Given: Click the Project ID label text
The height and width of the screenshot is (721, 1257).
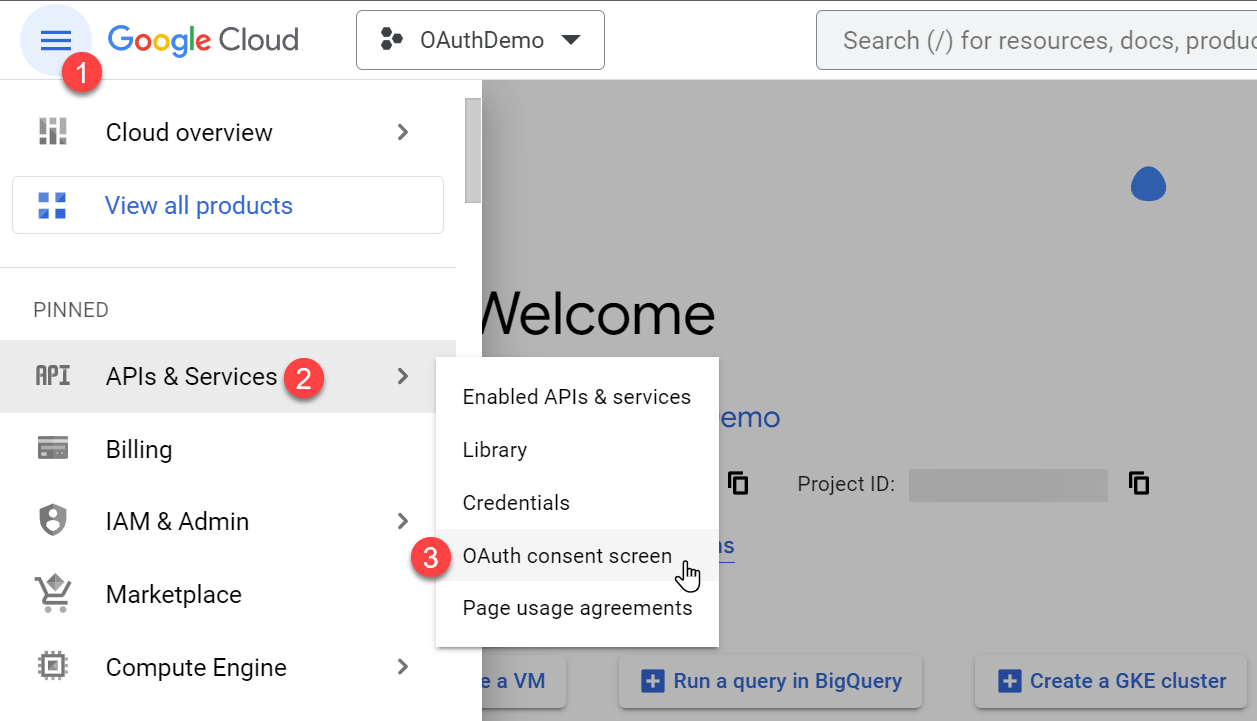Looking at the screenshot, I should [x=846, y=485].
